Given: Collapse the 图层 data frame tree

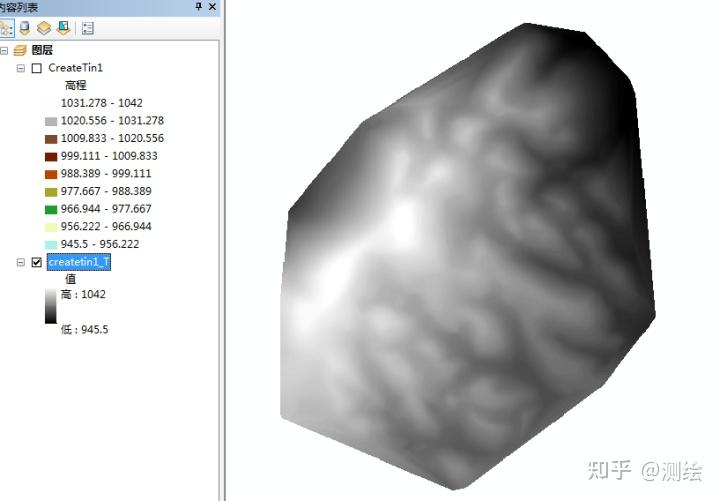Looking at the screenshot, I should tap(3, 50).
